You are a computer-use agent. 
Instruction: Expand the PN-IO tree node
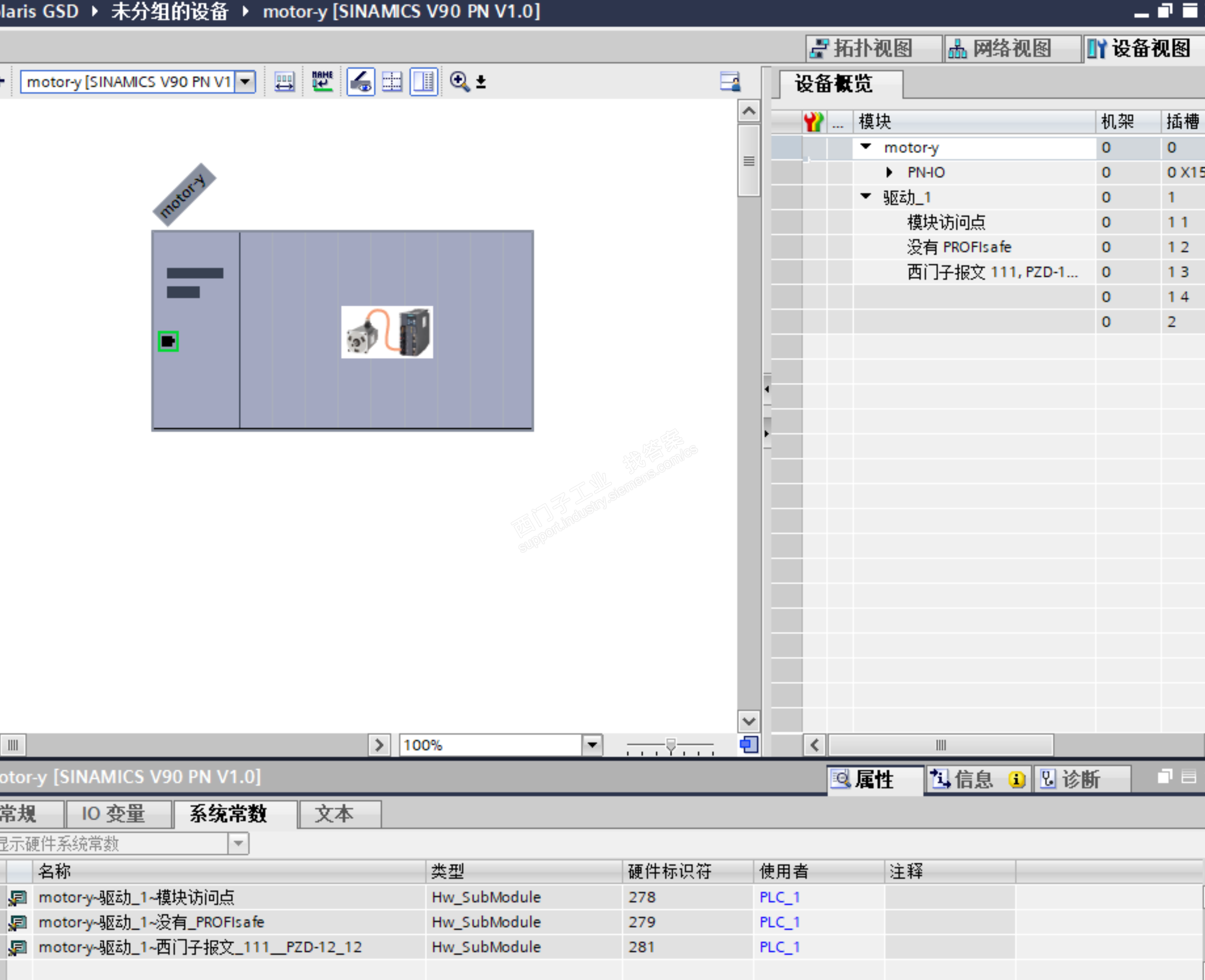(x=889, y=173)
